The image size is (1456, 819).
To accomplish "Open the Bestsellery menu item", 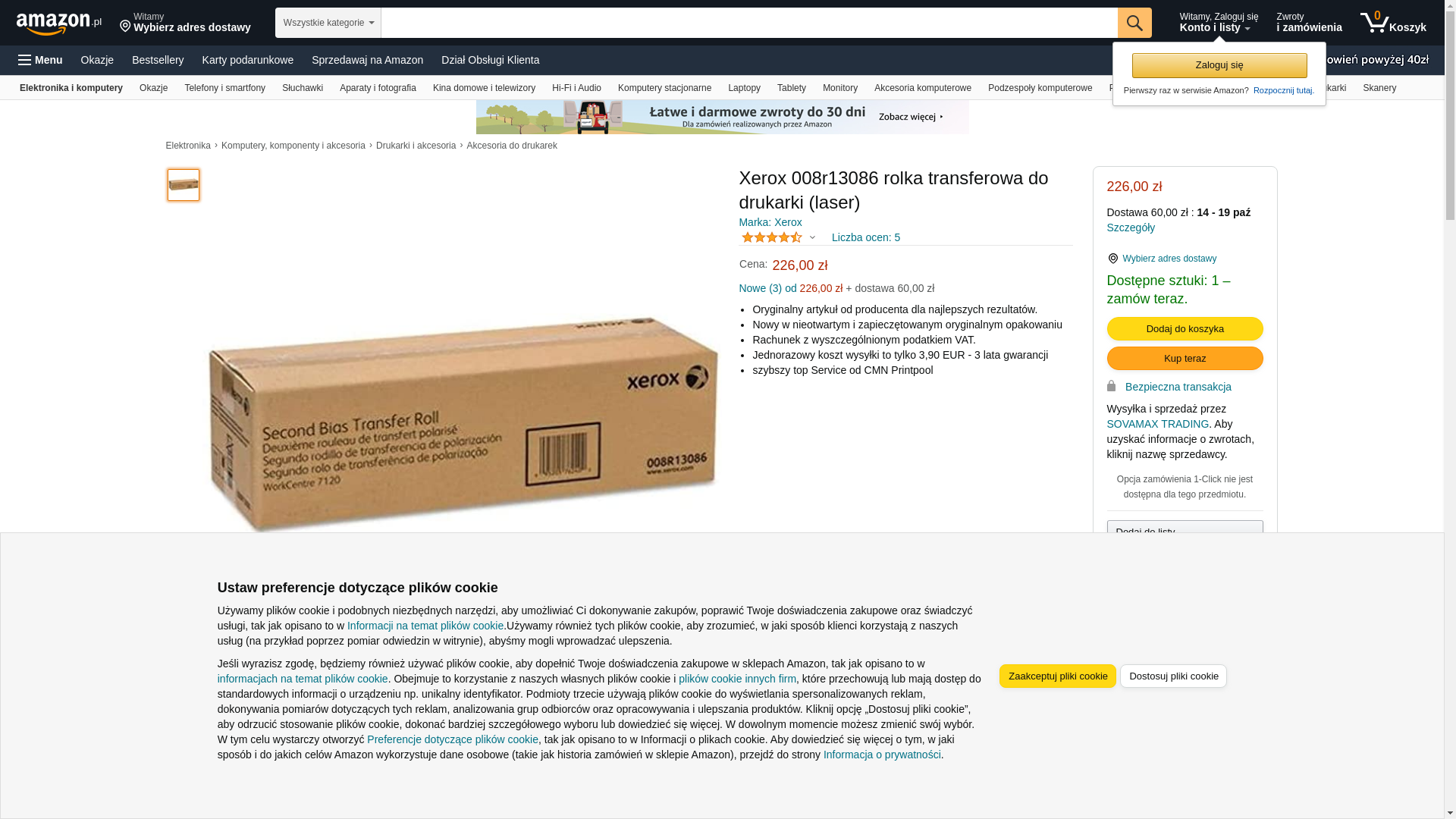I will pyautogui.click(x=158, y=60).
